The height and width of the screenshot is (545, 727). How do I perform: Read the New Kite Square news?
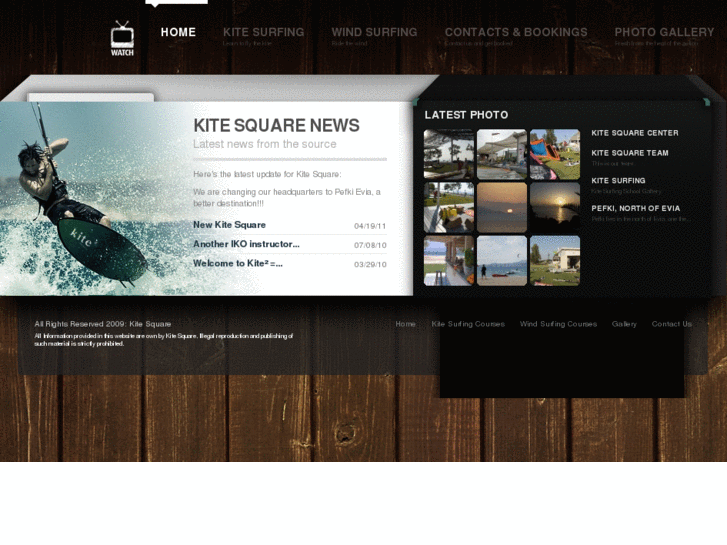(x=230, y=225)
